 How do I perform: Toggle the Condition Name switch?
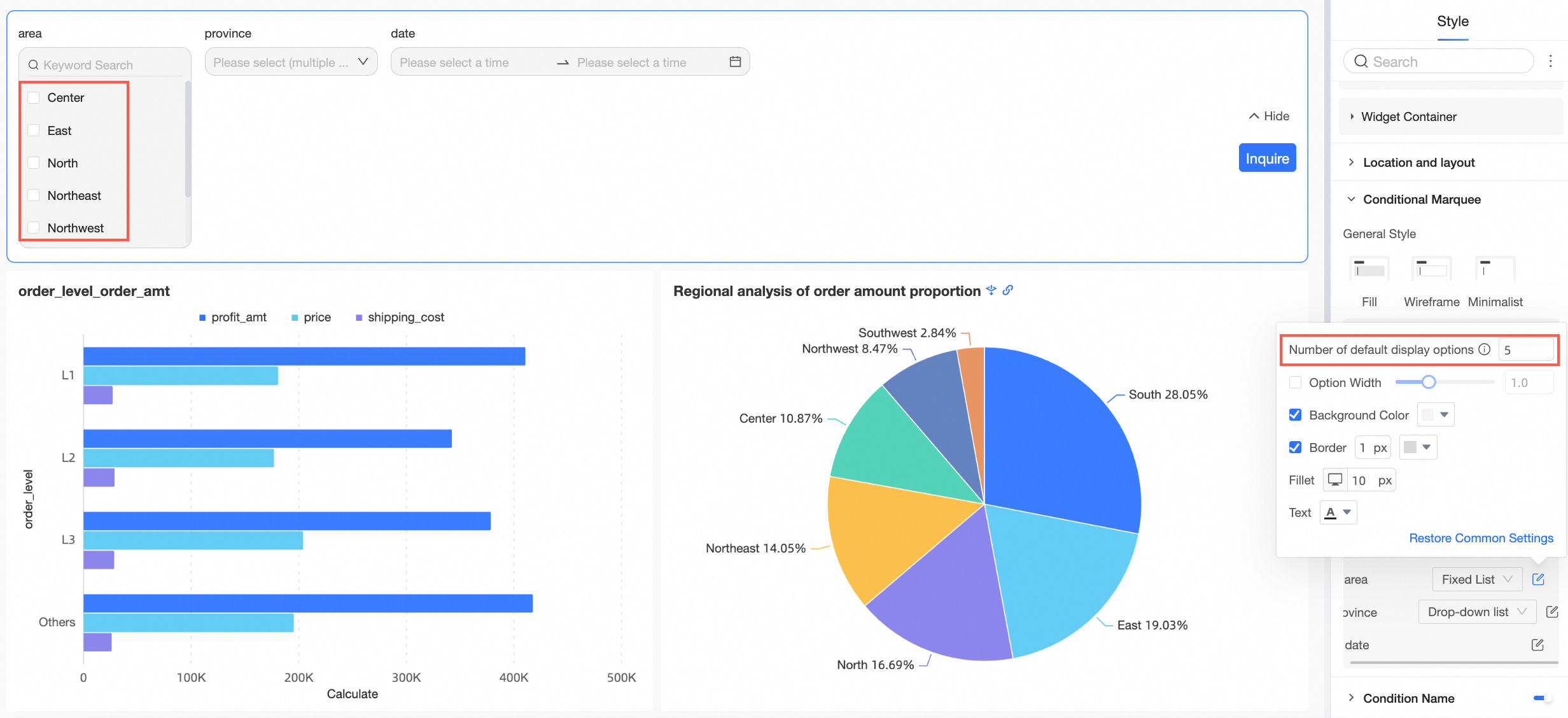pos(1541,698)
